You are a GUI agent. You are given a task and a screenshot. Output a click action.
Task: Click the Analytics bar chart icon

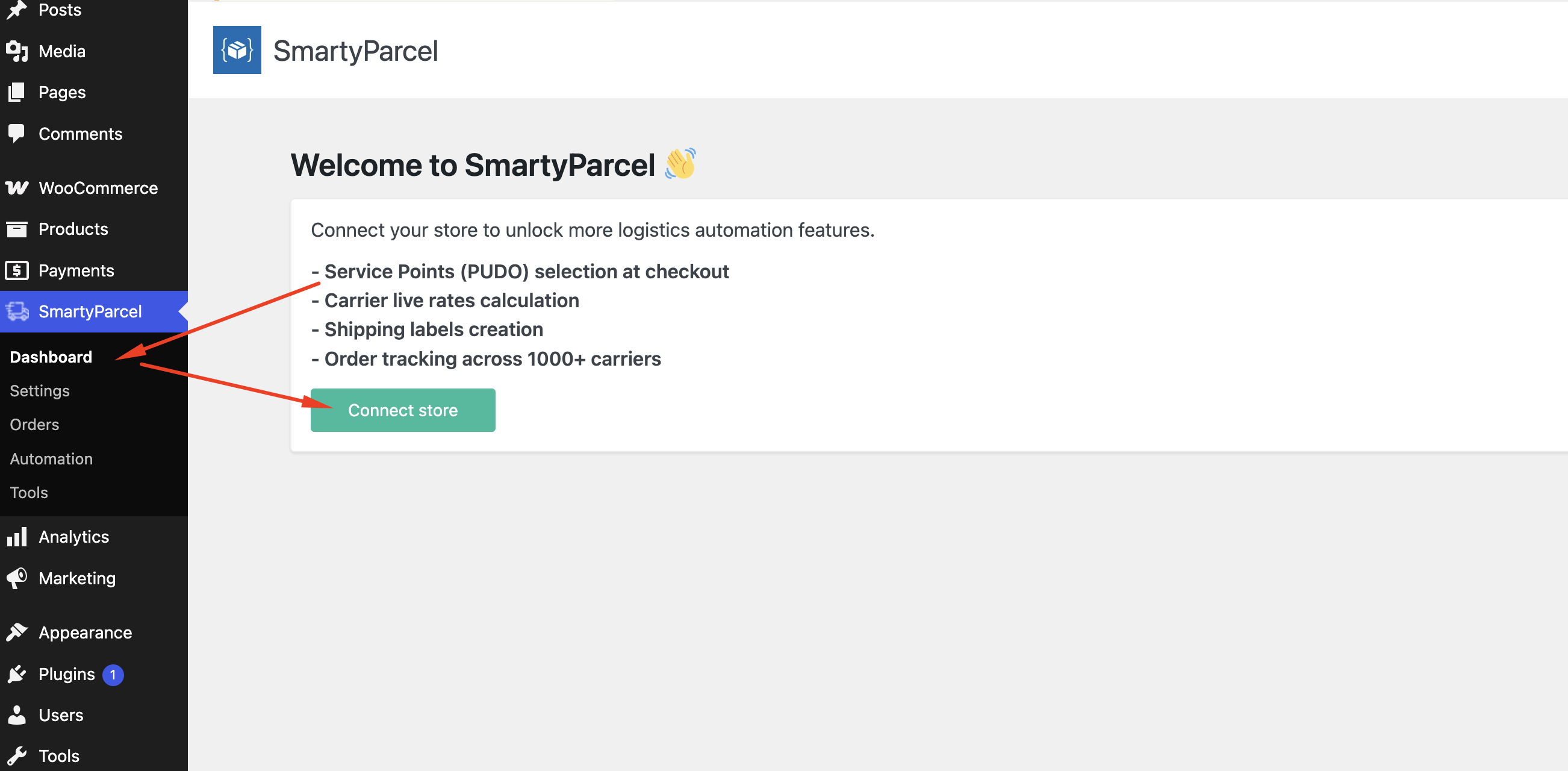click(16, 537)
